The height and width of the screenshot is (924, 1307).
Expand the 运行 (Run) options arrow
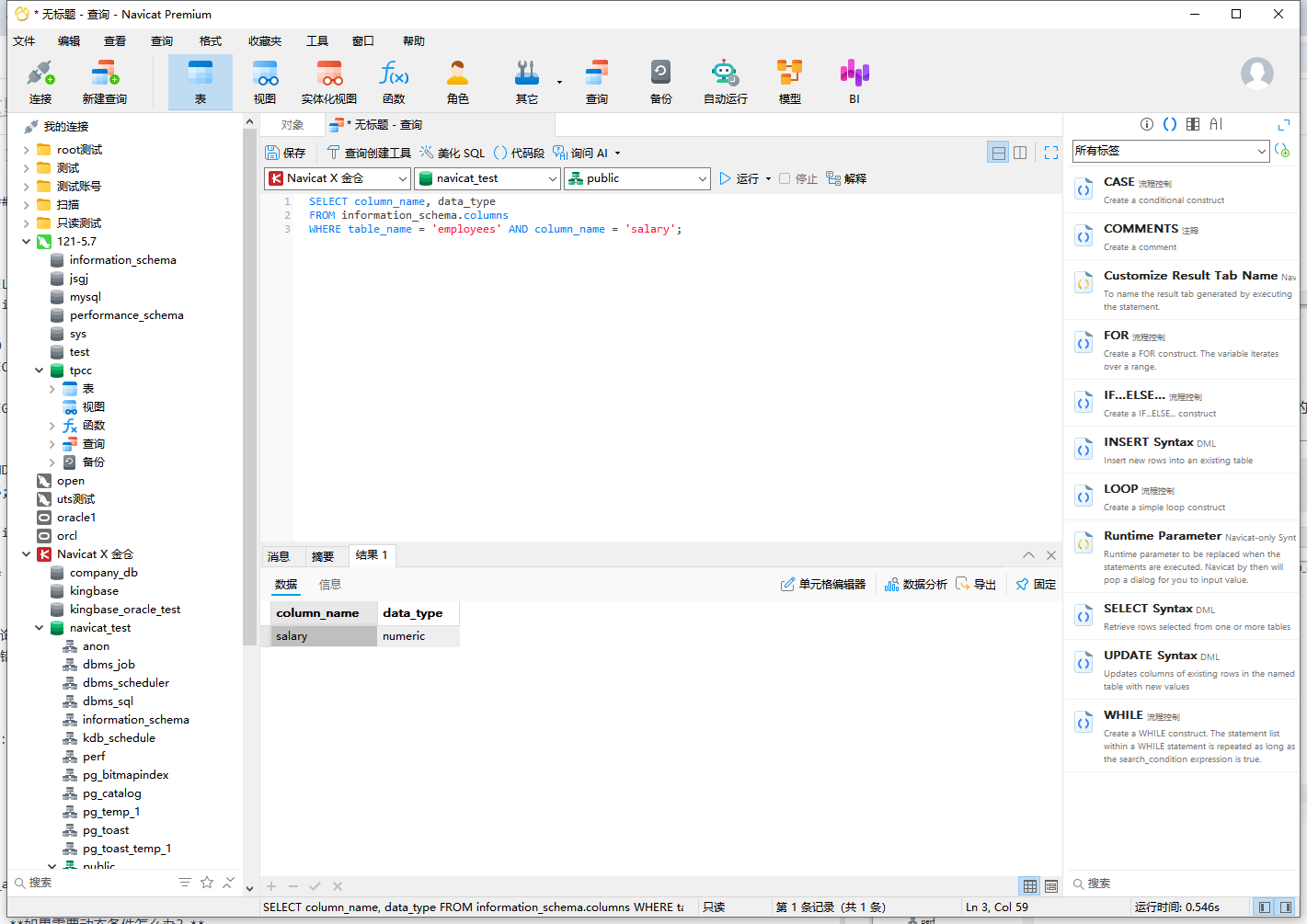[769, 179]
